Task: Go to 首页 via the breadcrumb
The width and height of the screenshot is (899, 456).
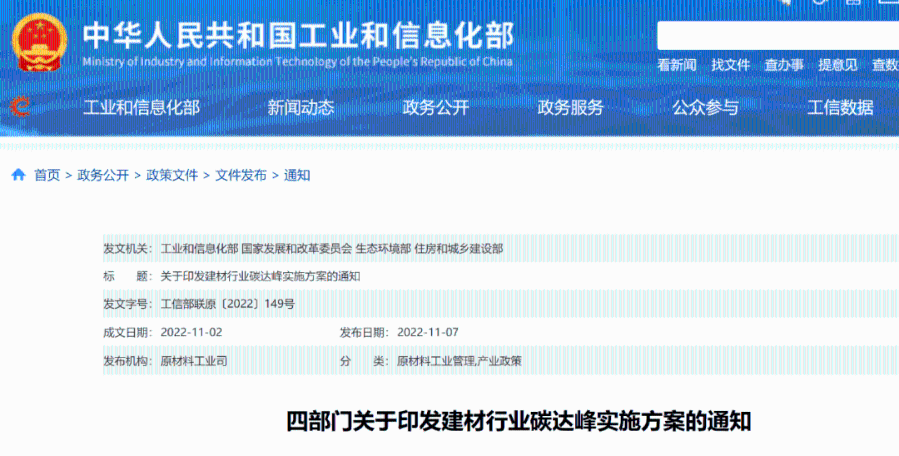Action: click(47, 175)
